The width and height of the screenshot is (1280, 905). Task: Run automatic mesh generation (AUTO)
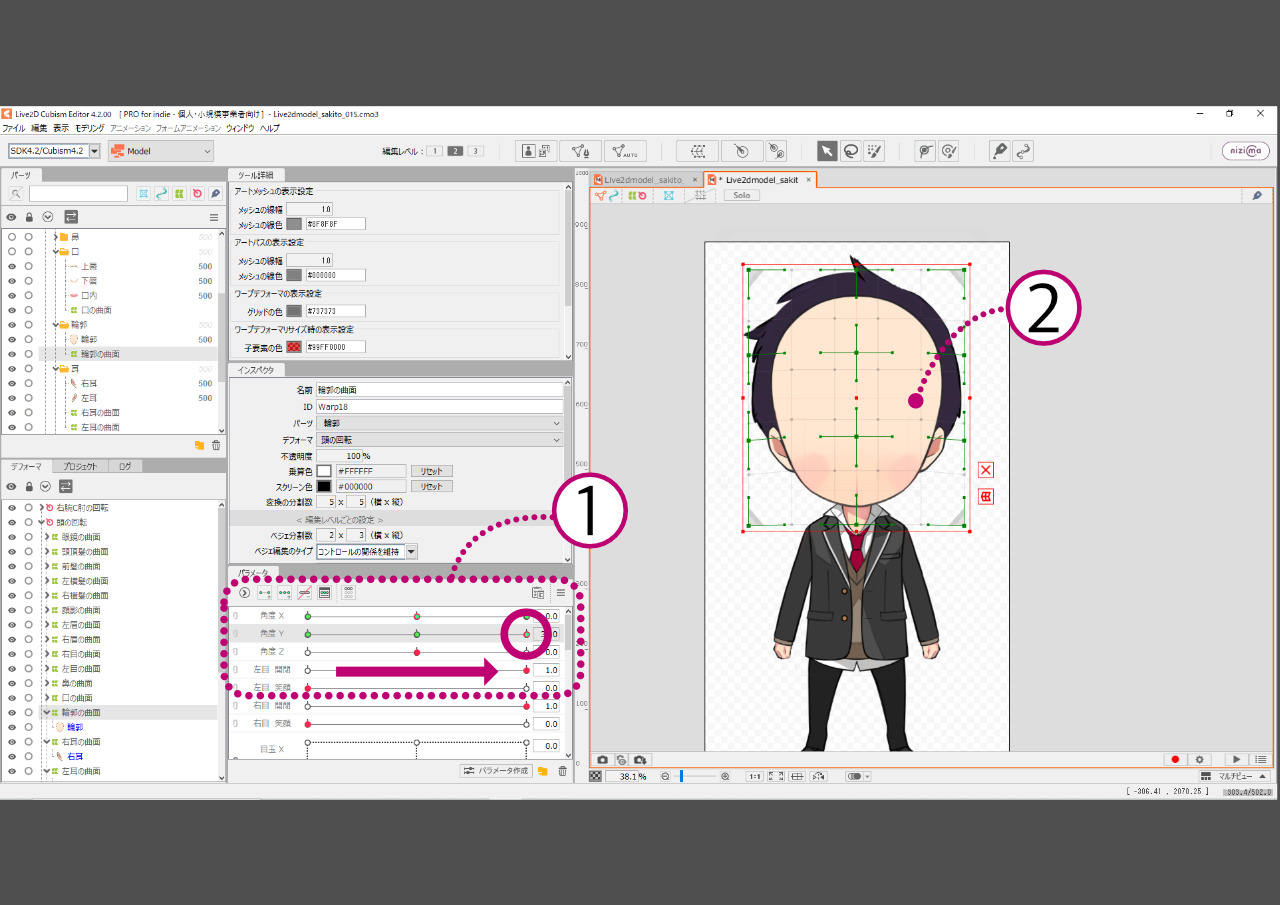coord(625,151)
